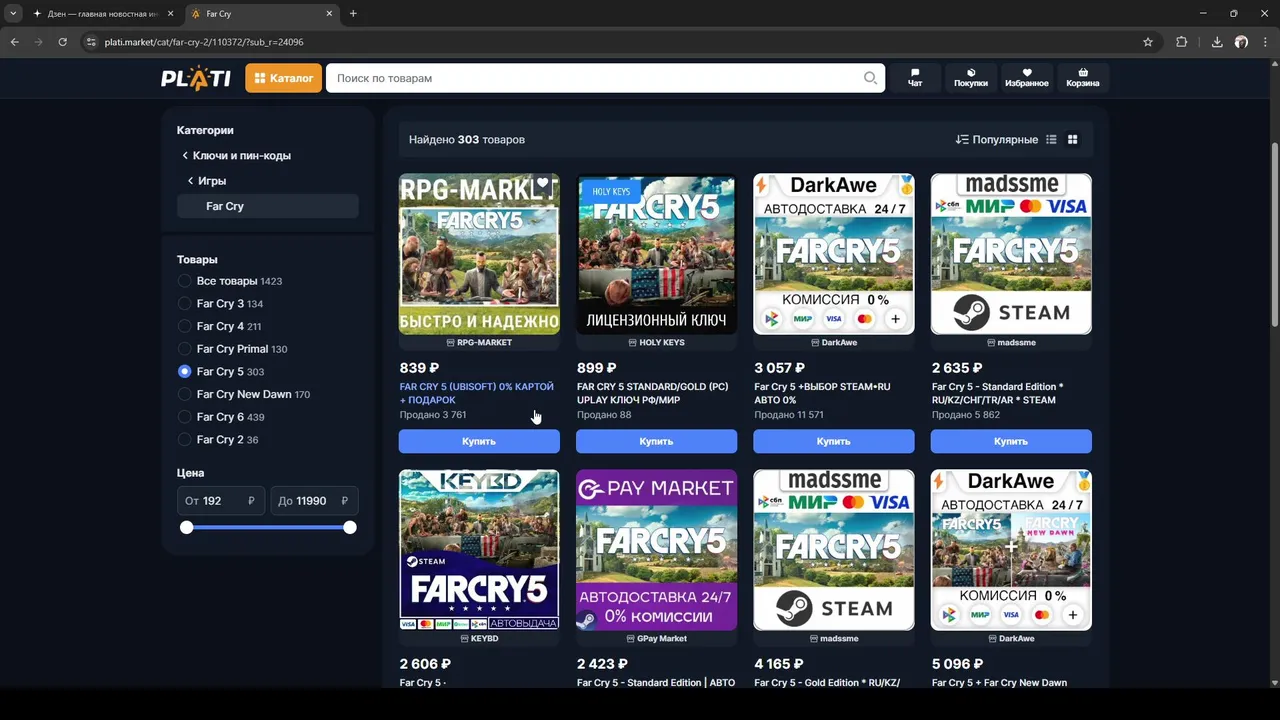This screenshot has width=1280, height=720.
Task: Click the browser back arrow
Action: click(x=14, y=42)
